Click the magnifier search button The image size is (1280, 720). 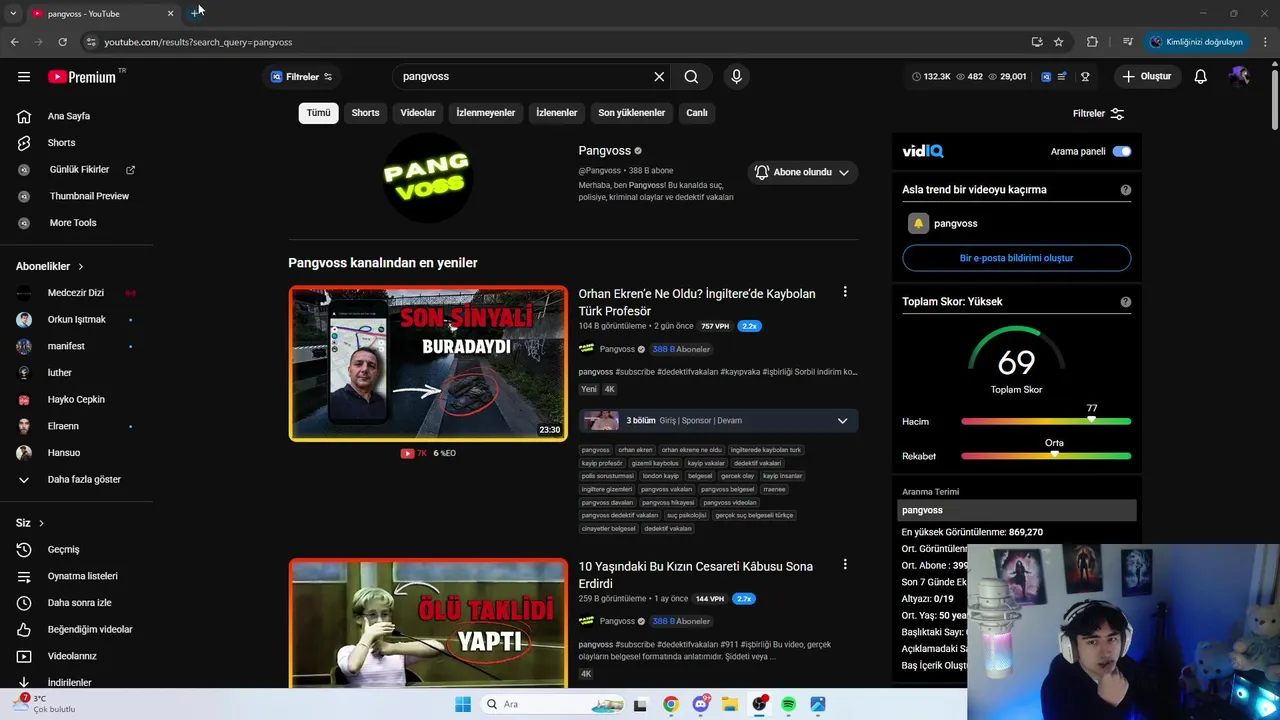click(x=691, y=77)
